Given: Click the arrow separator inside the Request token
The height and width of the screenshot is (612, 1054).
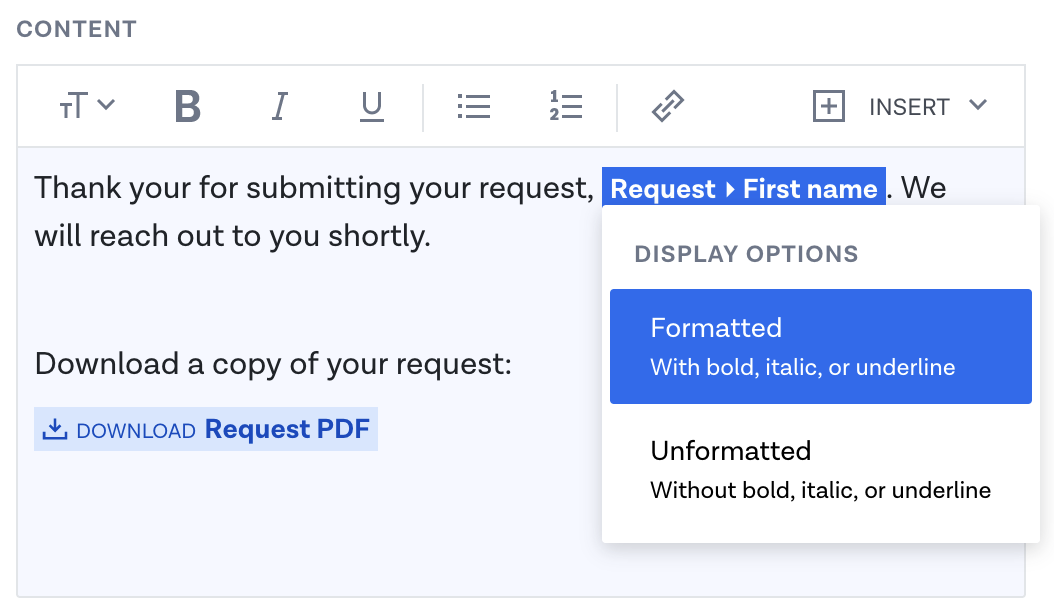Looking at the screenshot, I should (x=730, y=189).
